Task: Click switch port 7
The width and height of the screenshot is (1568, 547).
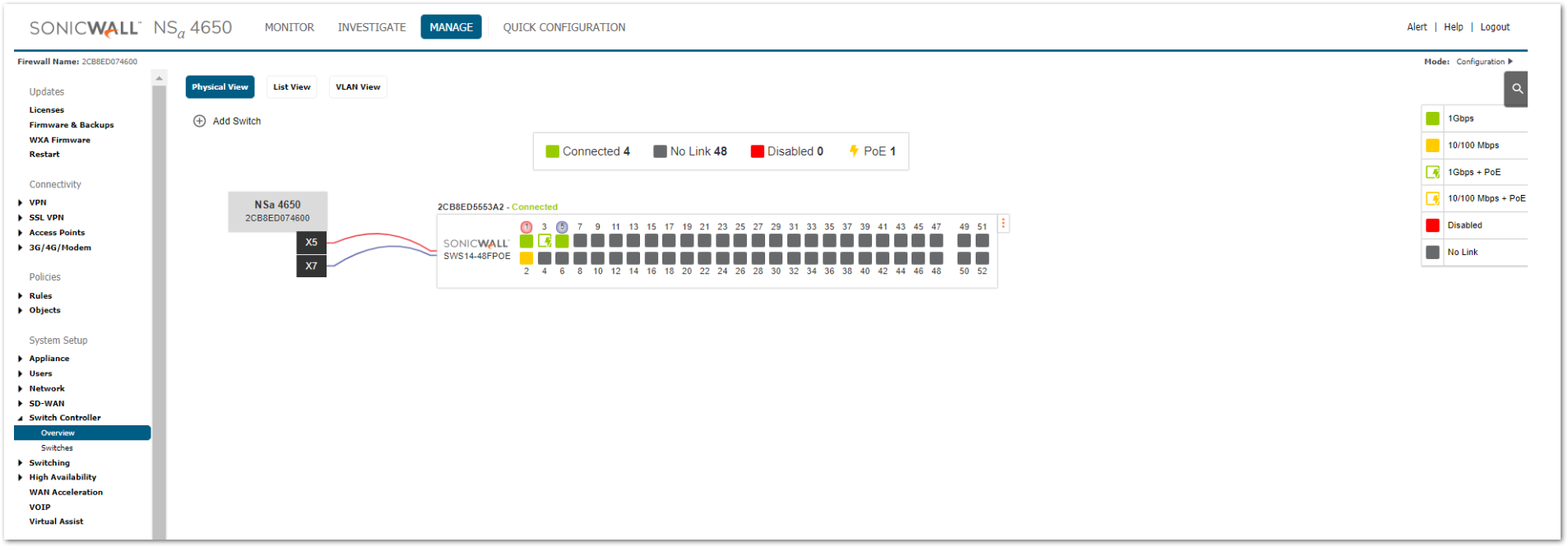Action: click(x=580, y=241)
